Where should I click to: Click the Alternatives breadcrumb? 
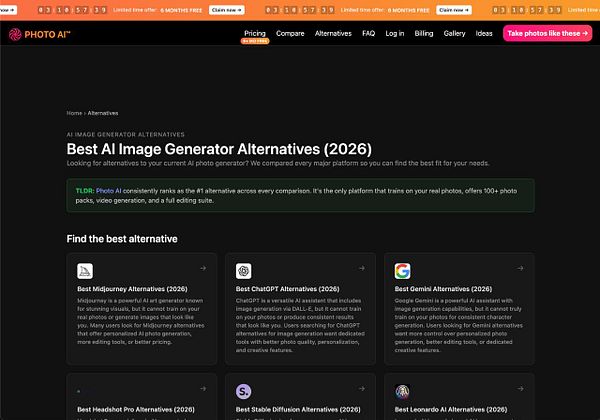[103, 113]
